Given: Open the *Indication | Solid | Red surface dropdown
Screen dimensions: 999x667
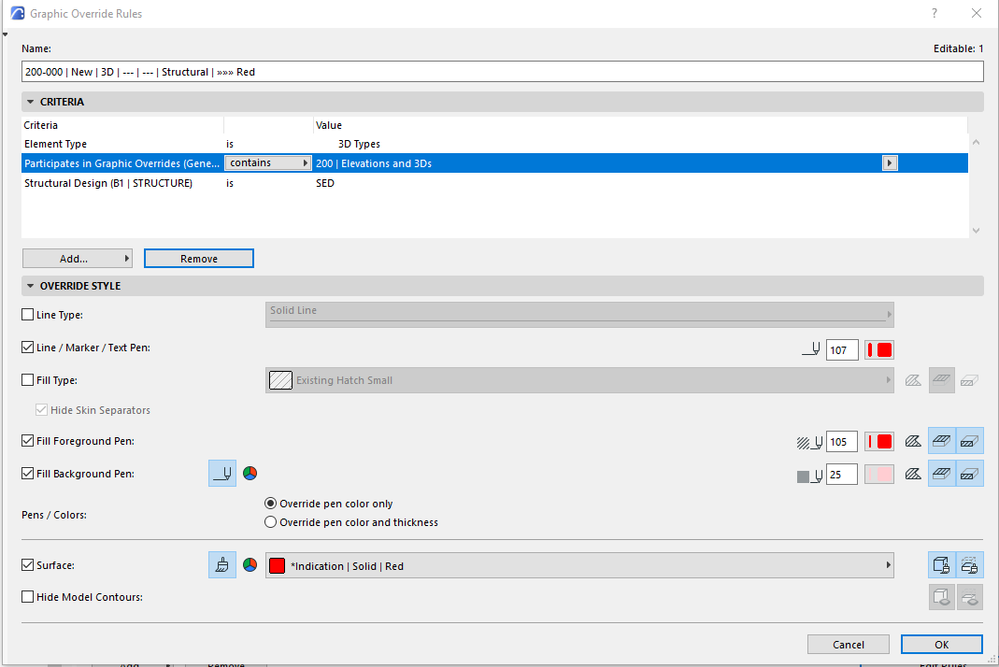Looking at the screenshot, I should [x=579, y=566].
